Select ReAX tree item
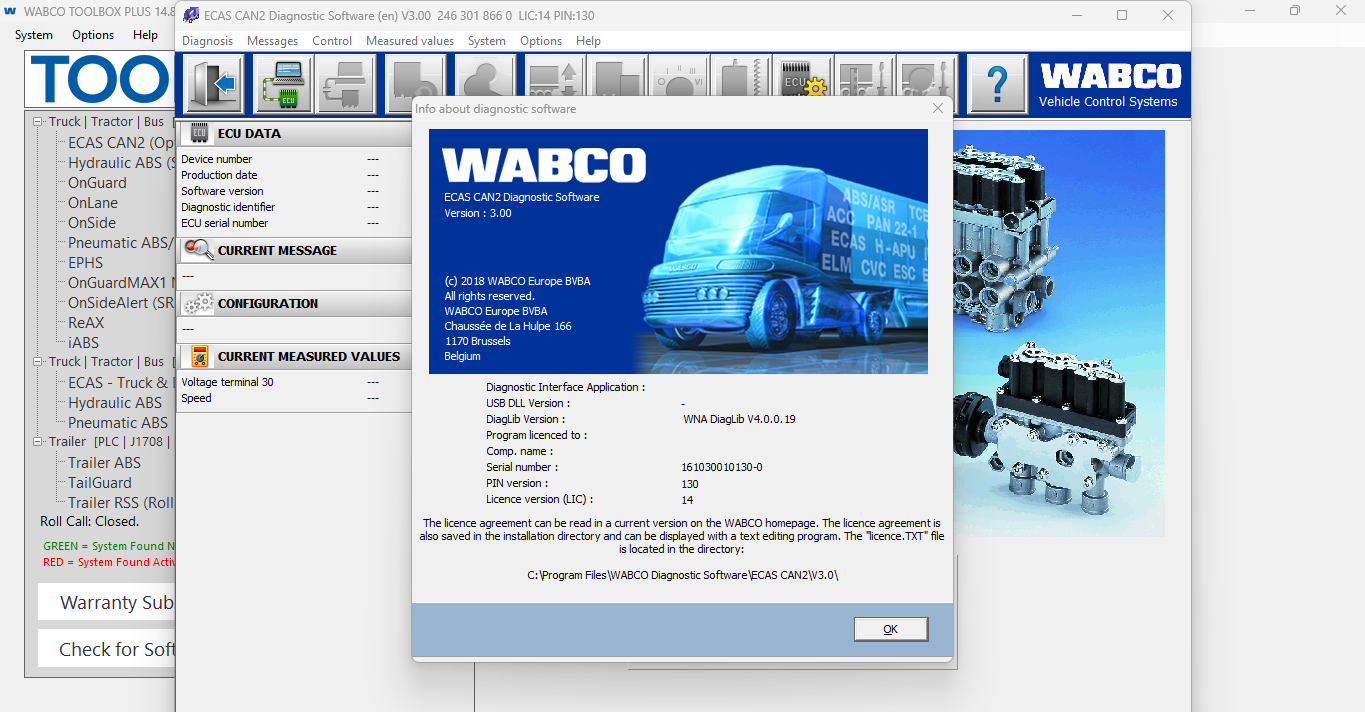The image size is (1365, 712). point(86,323)
